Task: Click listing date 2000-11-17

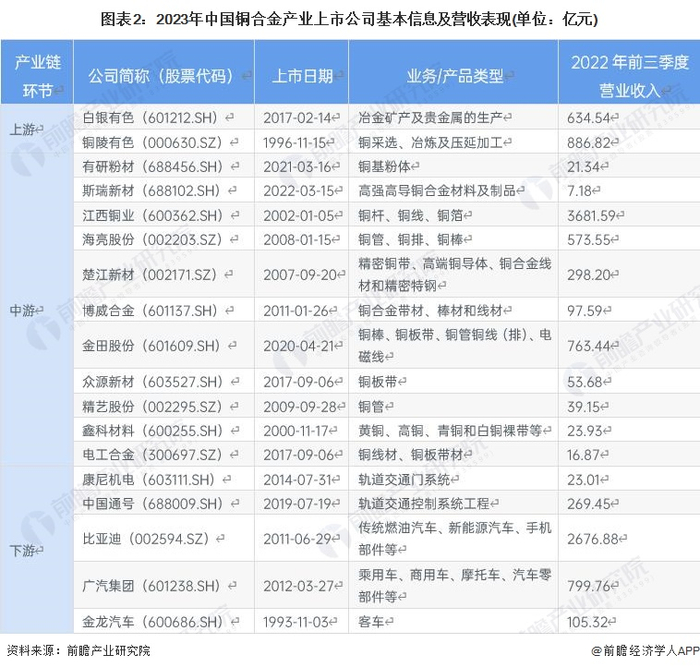Action: 296,431
